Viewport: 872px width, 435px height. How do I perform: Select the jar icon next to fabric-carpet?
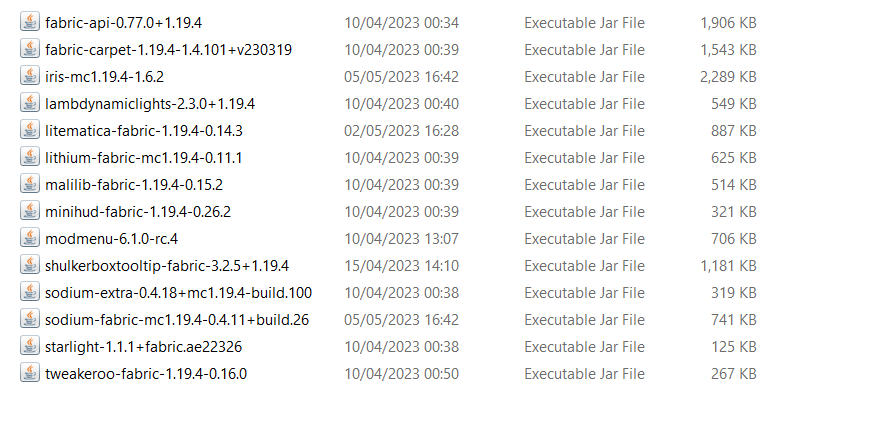click(29, 48)
